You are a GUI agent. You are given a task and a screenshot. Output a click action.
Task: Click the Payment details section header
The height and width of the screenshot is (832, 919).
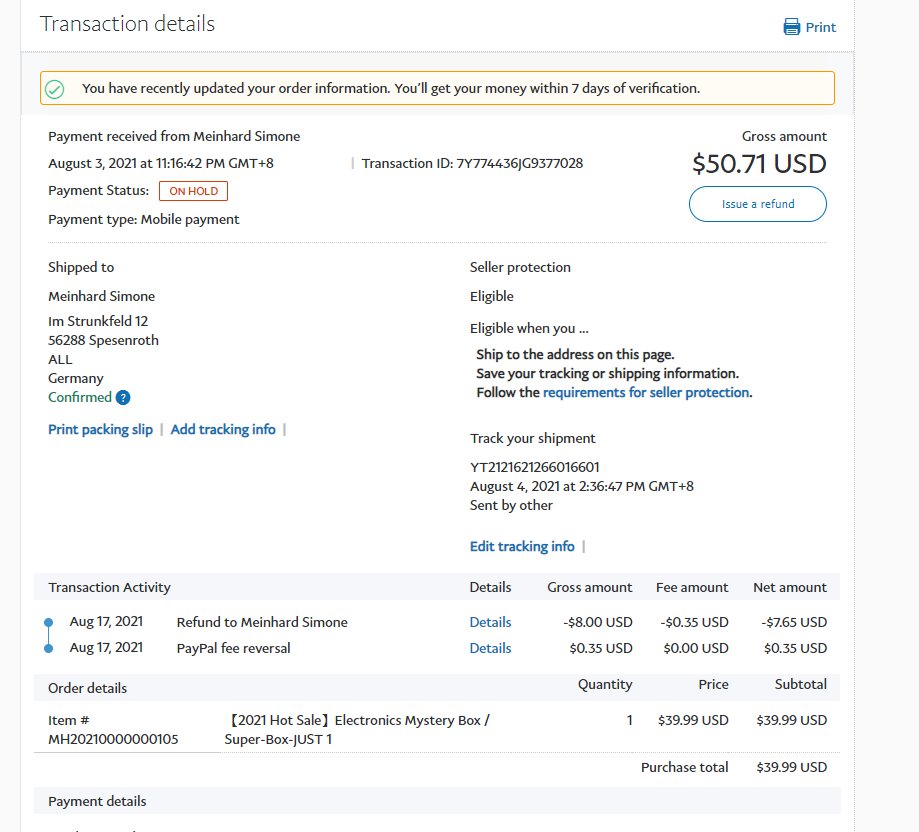click(97, 801)
